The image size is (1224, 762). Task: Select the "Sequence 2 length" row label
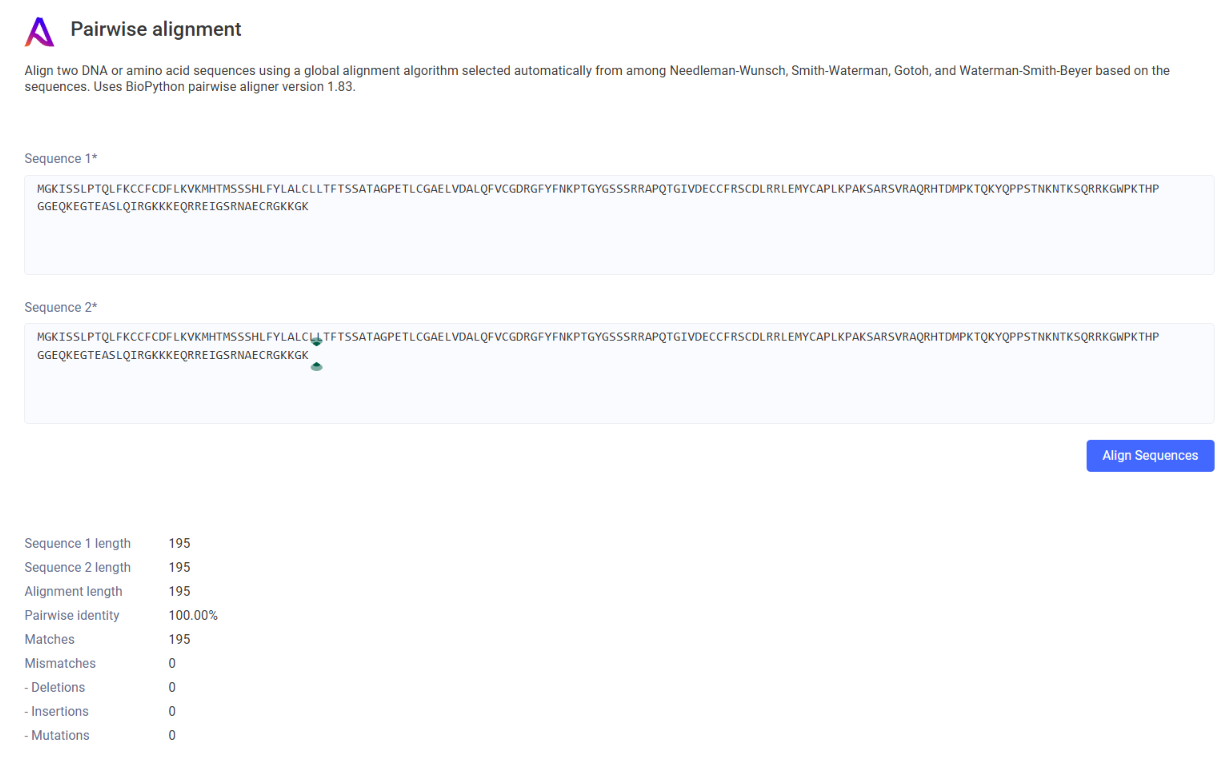78,567
